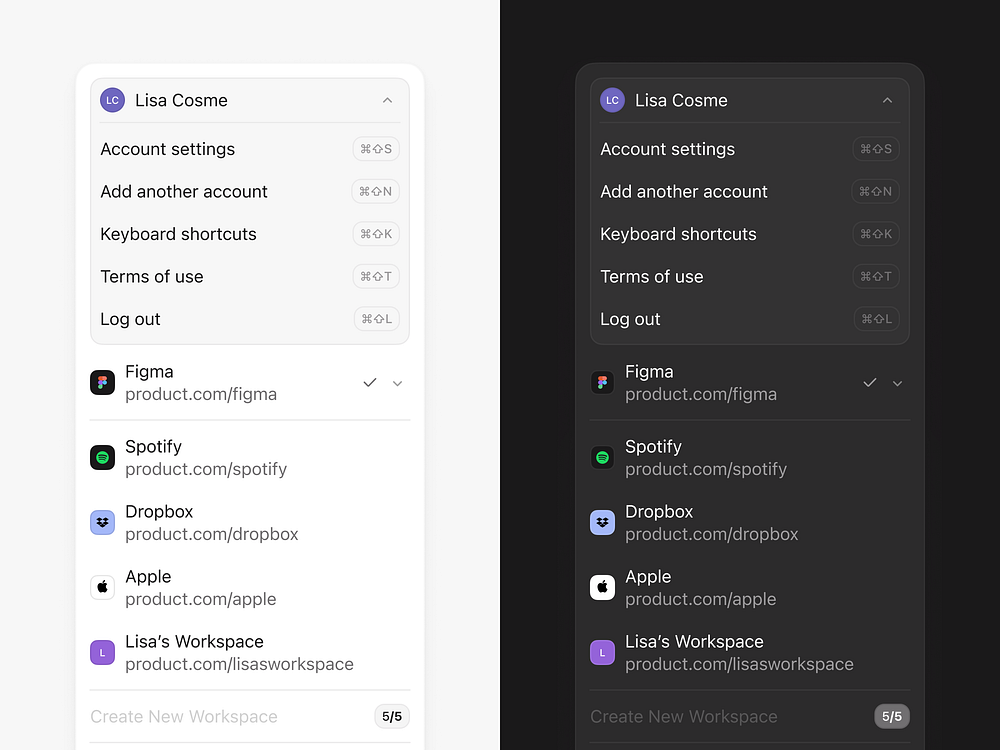This screenshot has height=750, width=1000.
Task: Click the Spotify icon in dark panel
Action: [x=602, y=458]
